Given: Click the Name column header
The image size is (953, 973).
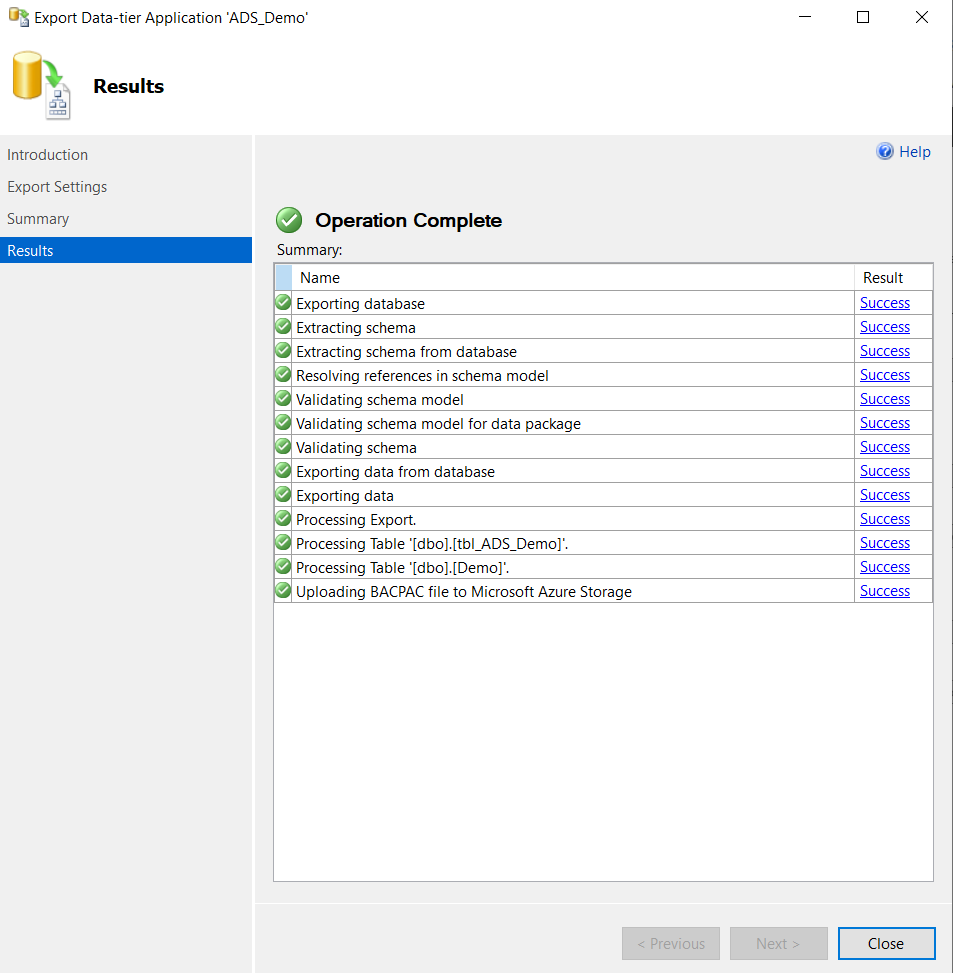Looking at the screenshot, I should (x=573, y=277).
